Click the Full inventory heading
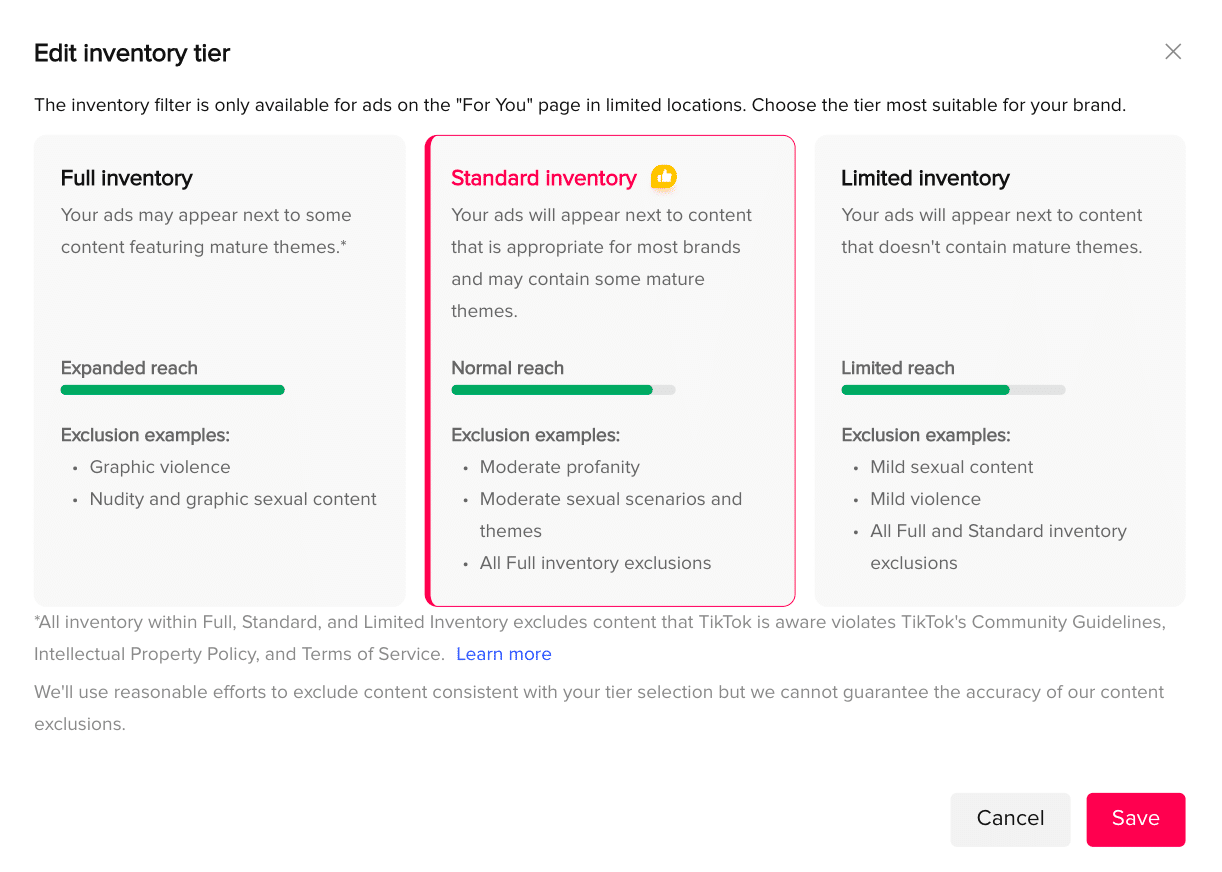The height and width of the screenshot is (872, 1222). tap(126, 178)
